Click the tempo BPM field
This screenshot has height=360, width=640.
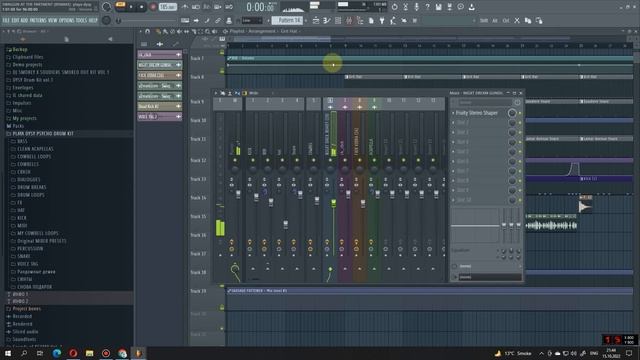point(168,7)
